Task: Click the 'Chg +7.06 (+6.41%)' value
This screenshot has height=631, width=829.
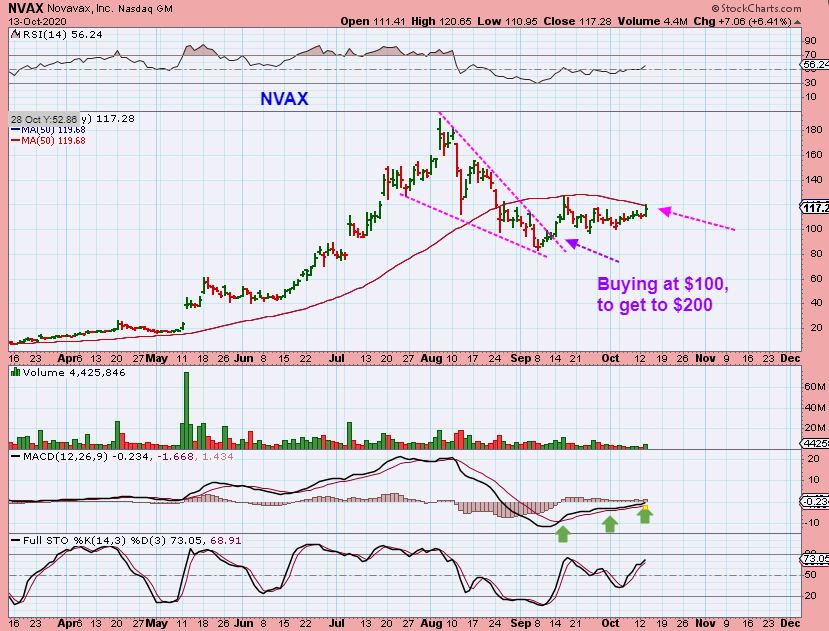Action: [x=742, y=22]
